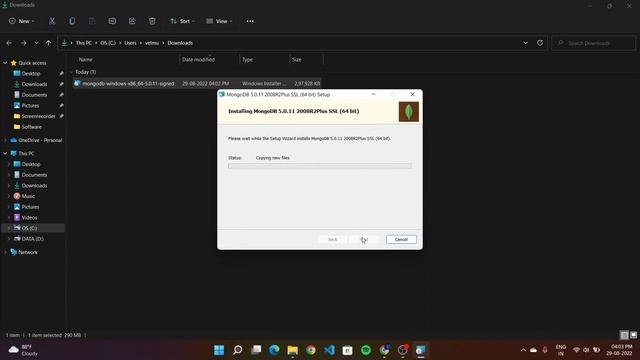This screenshot has height=360, width=640.
Task: Go forward using the Forward arrow
Action: coord(23,43)
